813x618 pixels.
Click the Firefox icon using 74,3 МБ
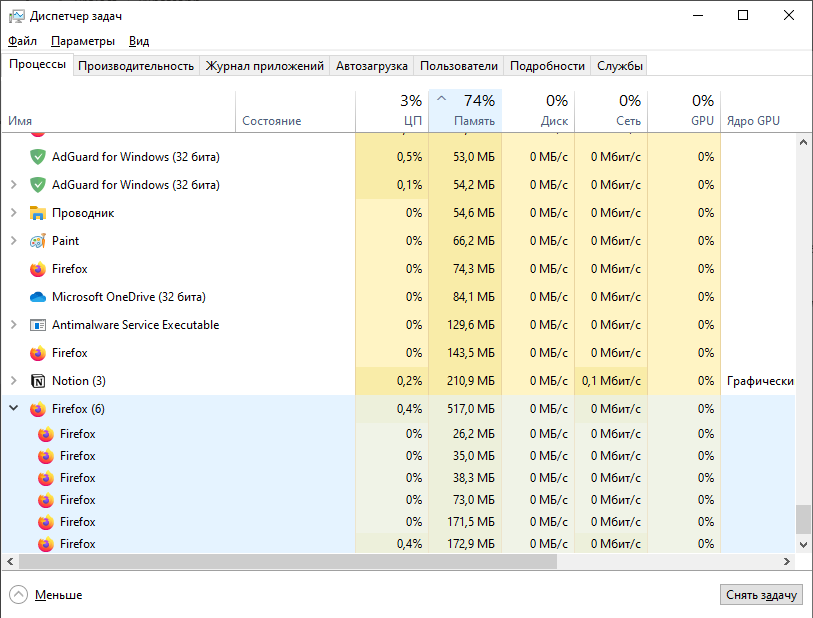click(x=40, y=268)
